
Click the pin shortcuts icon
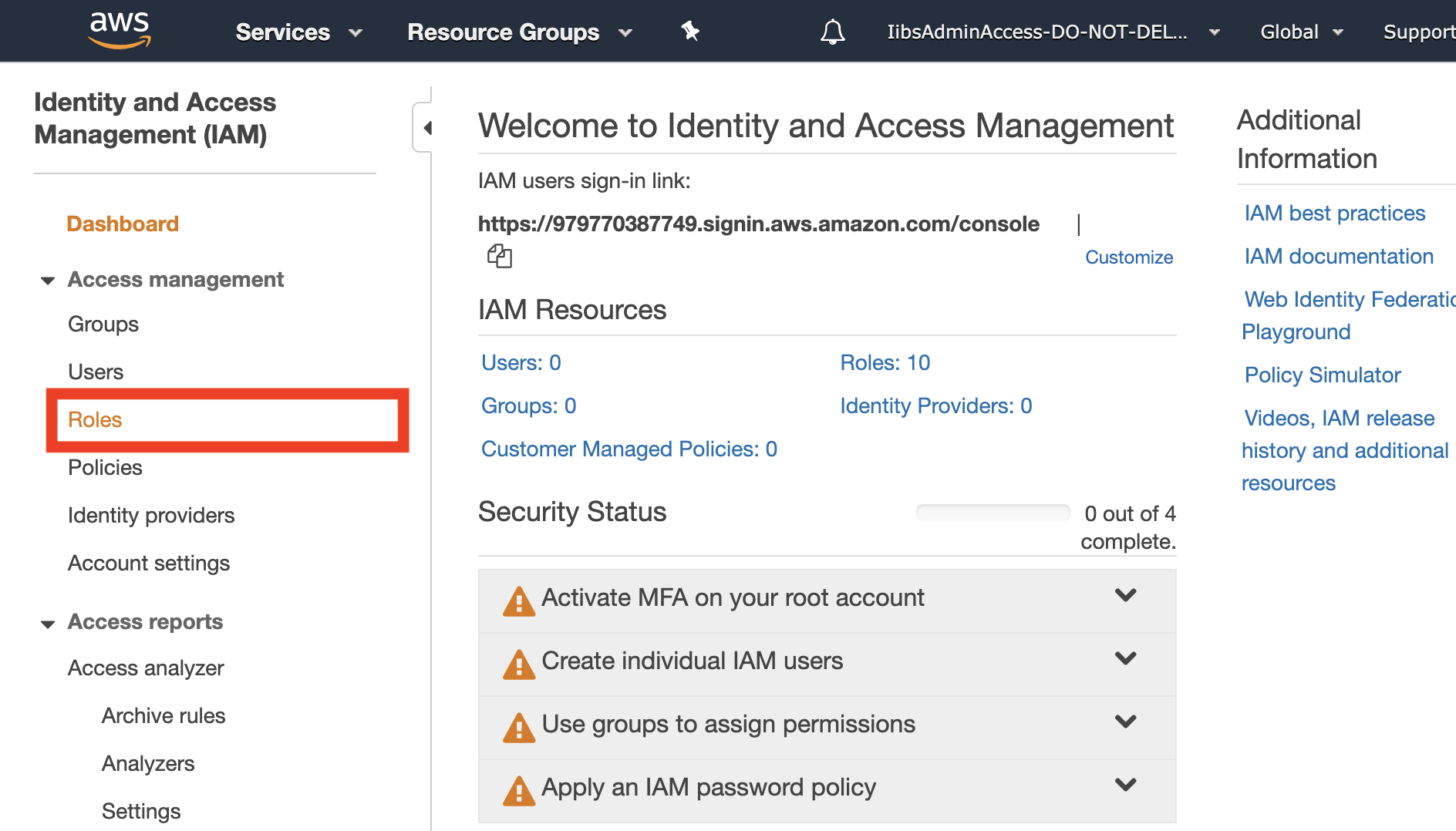click(x=690, y=32)
